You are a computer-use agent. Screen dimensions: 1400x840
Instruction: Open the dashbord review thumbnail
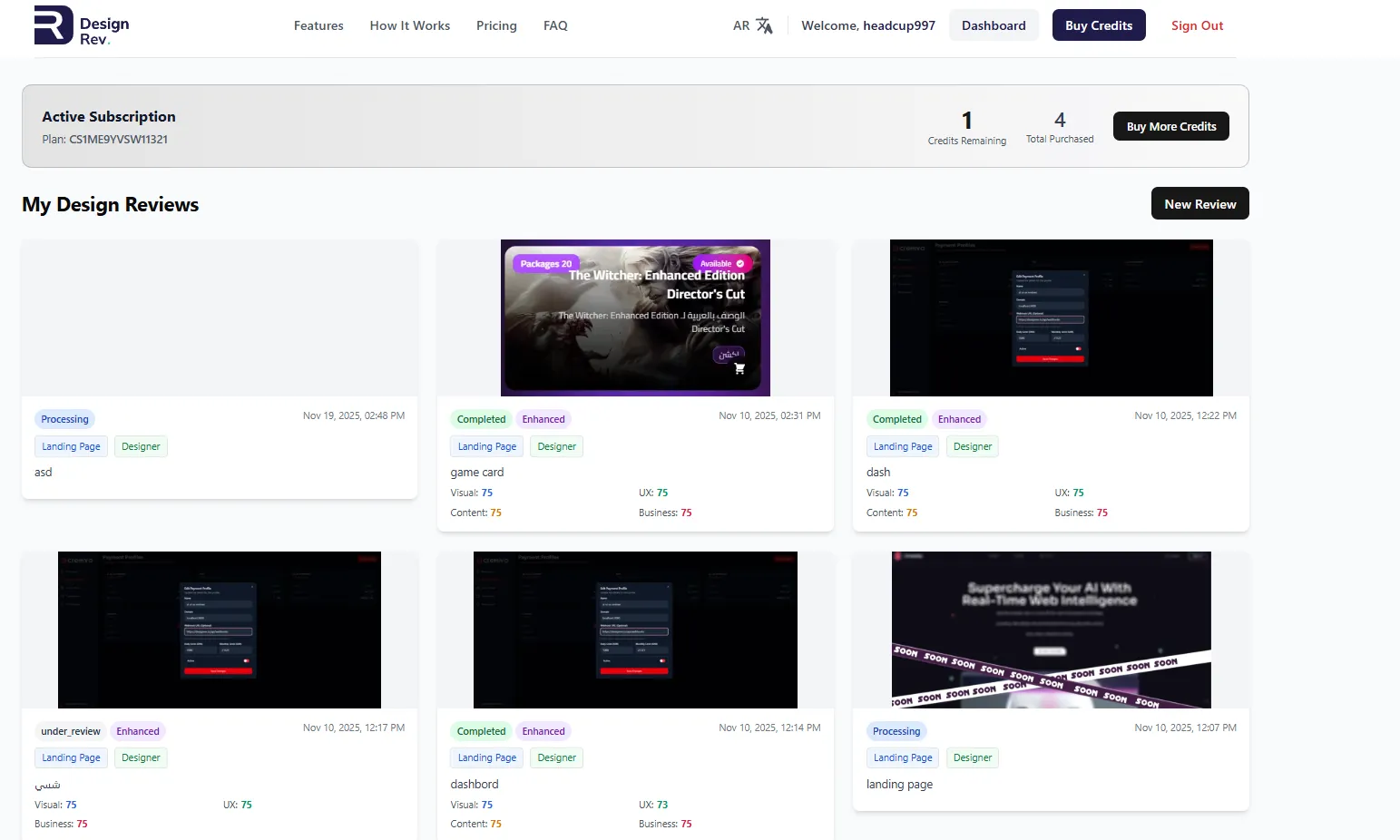coord(635,630)
